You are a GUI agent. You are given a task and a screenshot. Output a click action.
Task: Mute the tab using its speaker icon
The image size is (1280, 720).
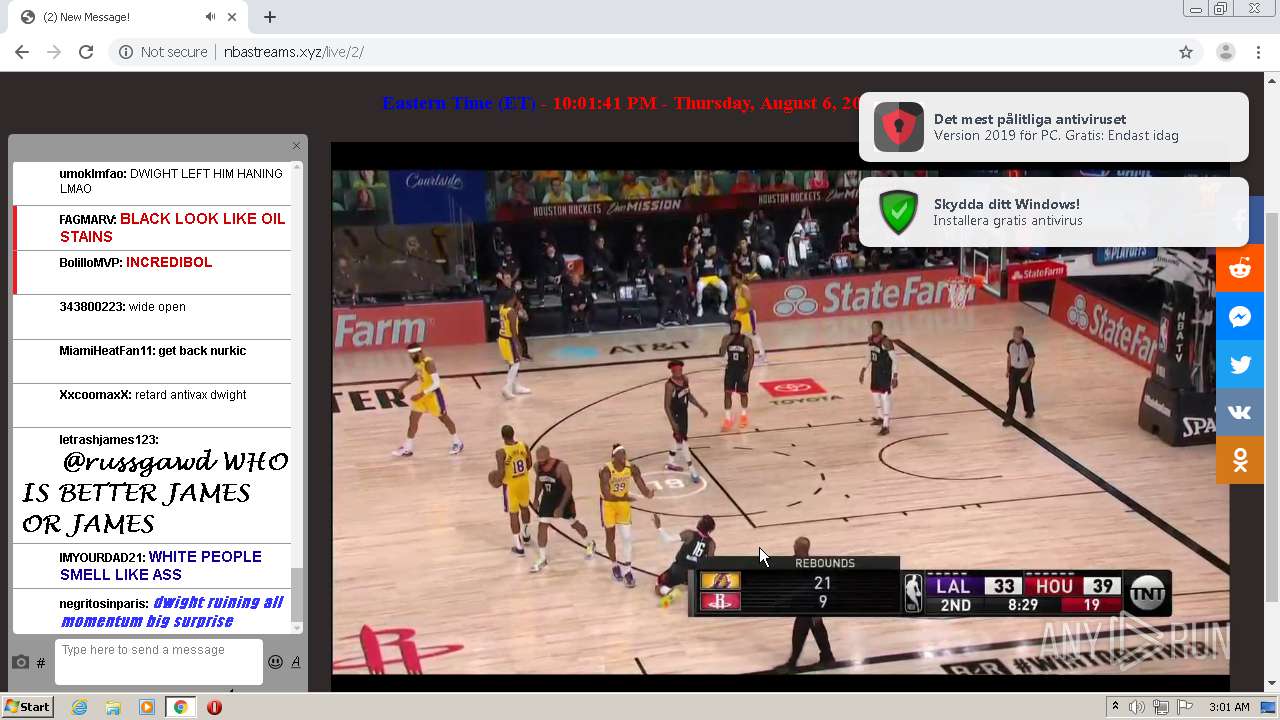pos(210,17)
